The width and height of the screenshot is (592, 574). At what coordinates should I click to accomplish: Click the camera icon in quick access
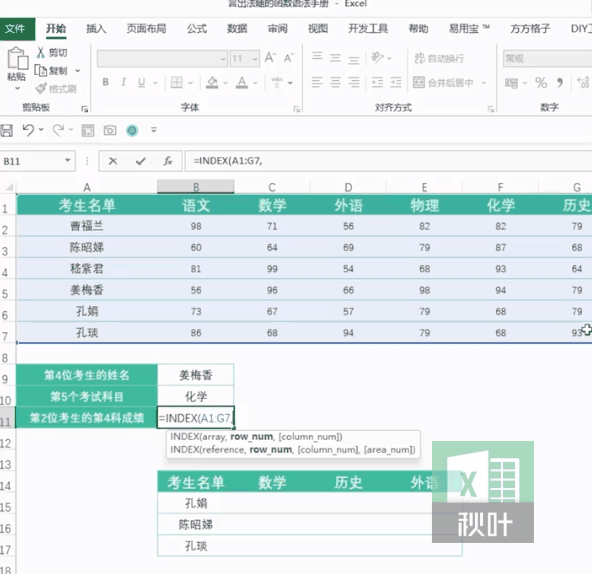[x=110, y=131]
